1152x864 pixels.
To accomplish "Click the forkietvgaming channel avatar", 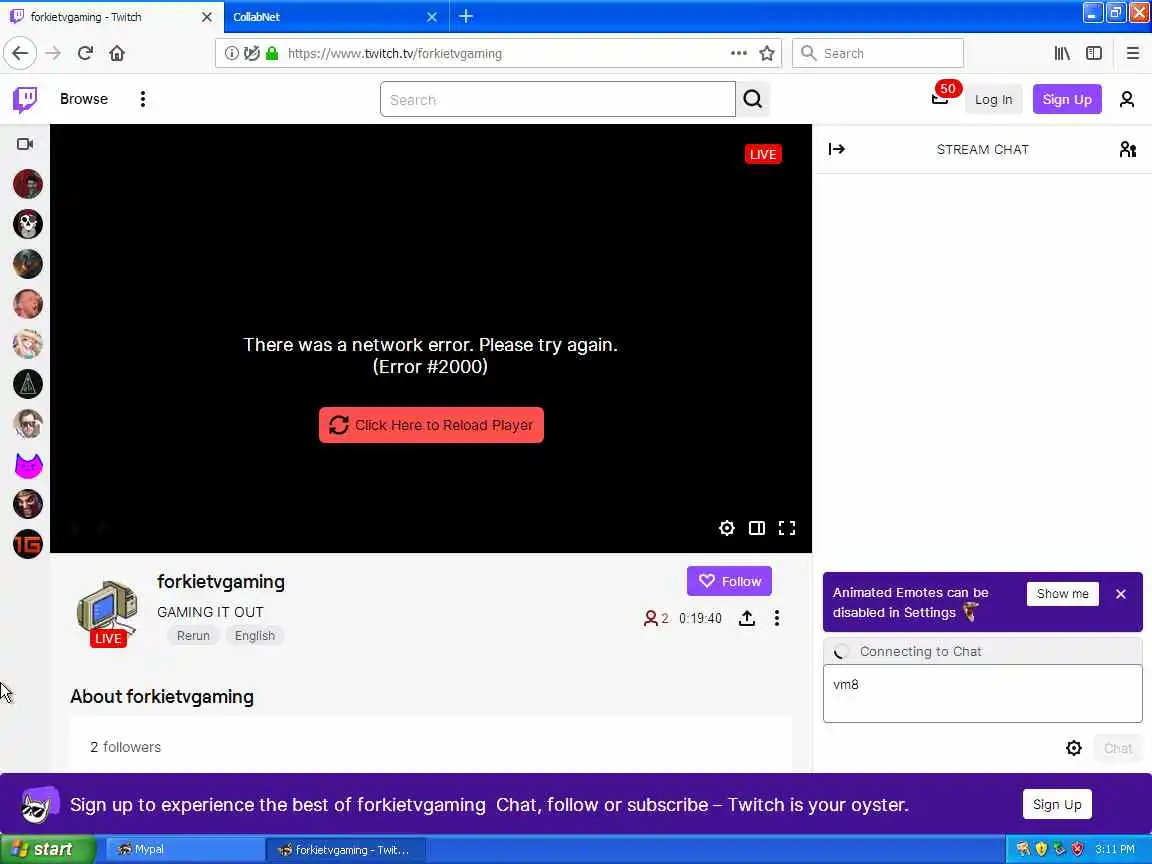I will 107,611.
